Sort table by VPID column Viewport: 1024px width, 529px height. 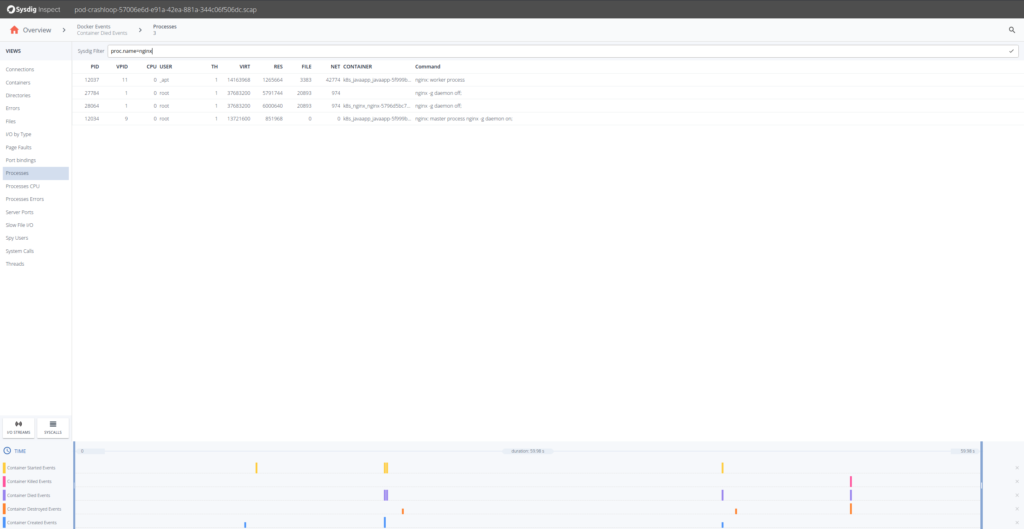121,67
